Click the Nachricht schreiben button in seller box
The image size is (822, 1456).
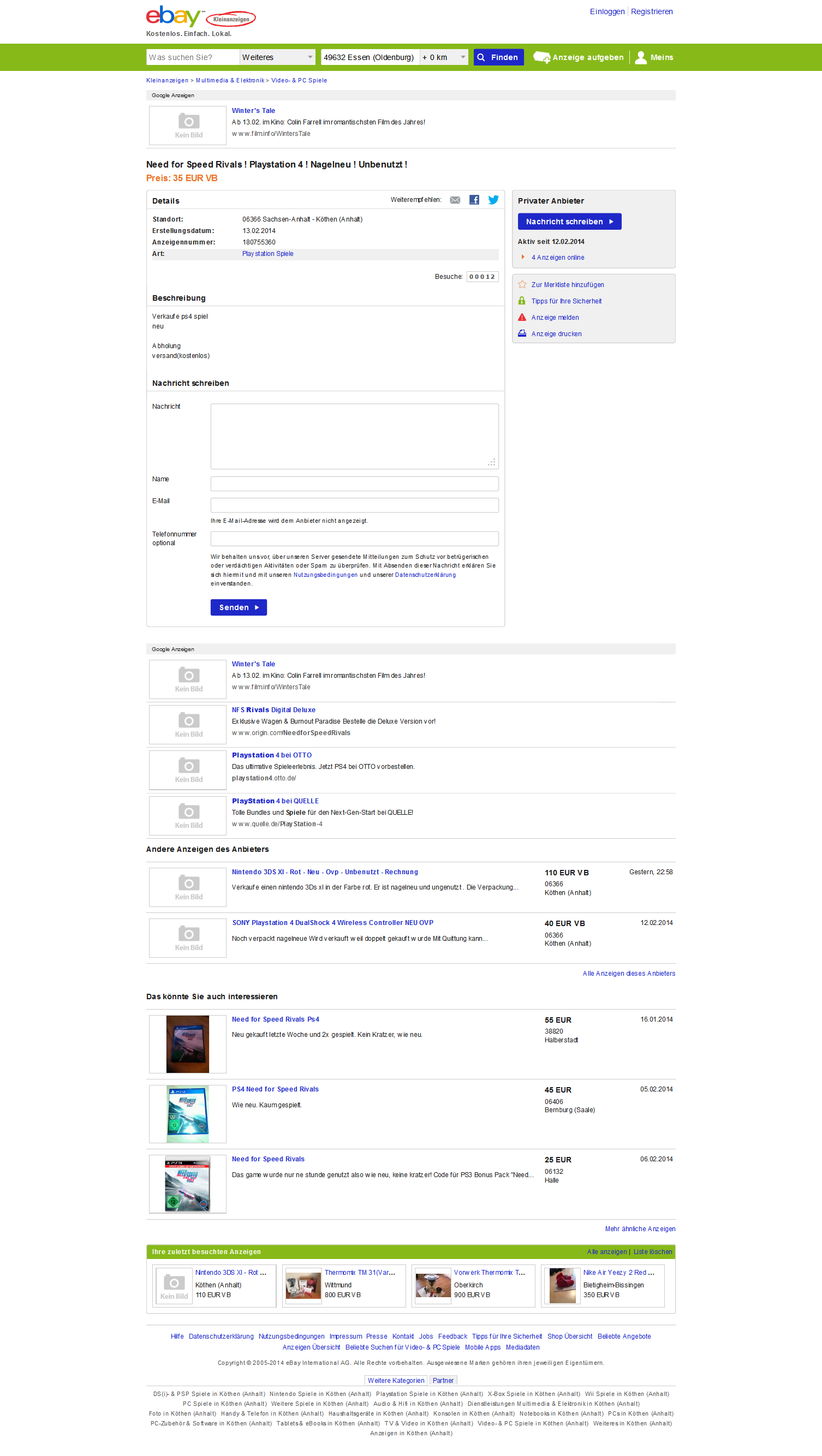tap(570, 222)
